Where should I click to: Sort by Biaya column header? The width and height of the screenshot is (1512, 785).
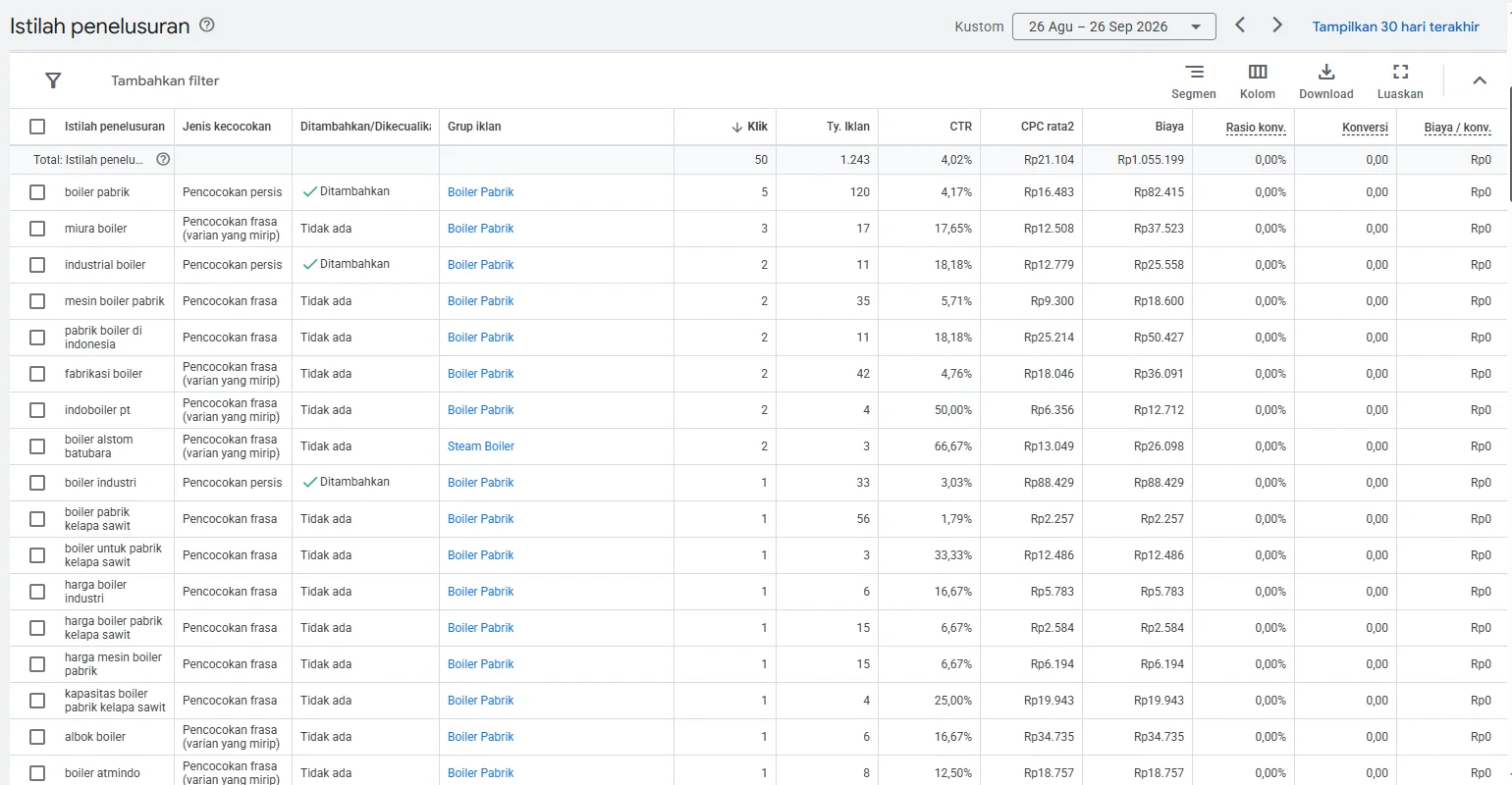pyautogui.click(x=1169, y=127)
